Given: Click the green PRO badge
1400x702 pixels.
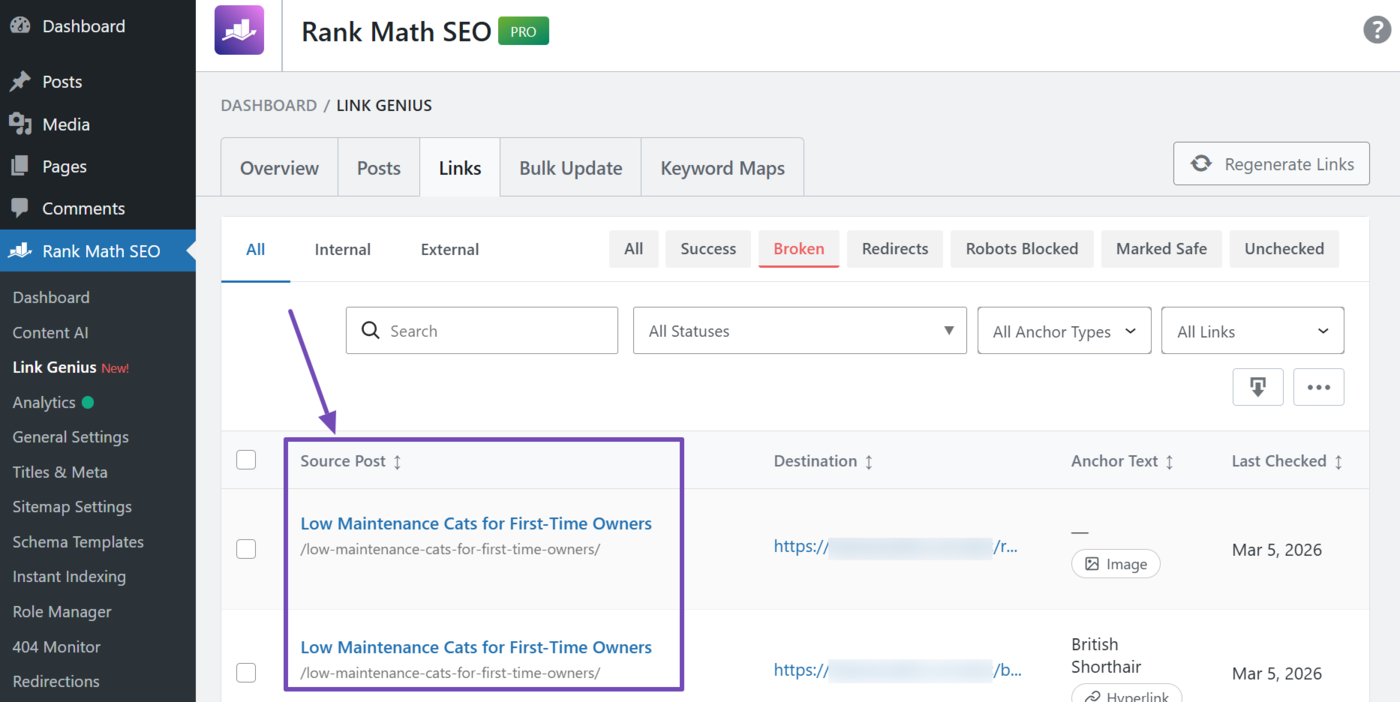Looking at the screenshot, I should click(524, 31).
